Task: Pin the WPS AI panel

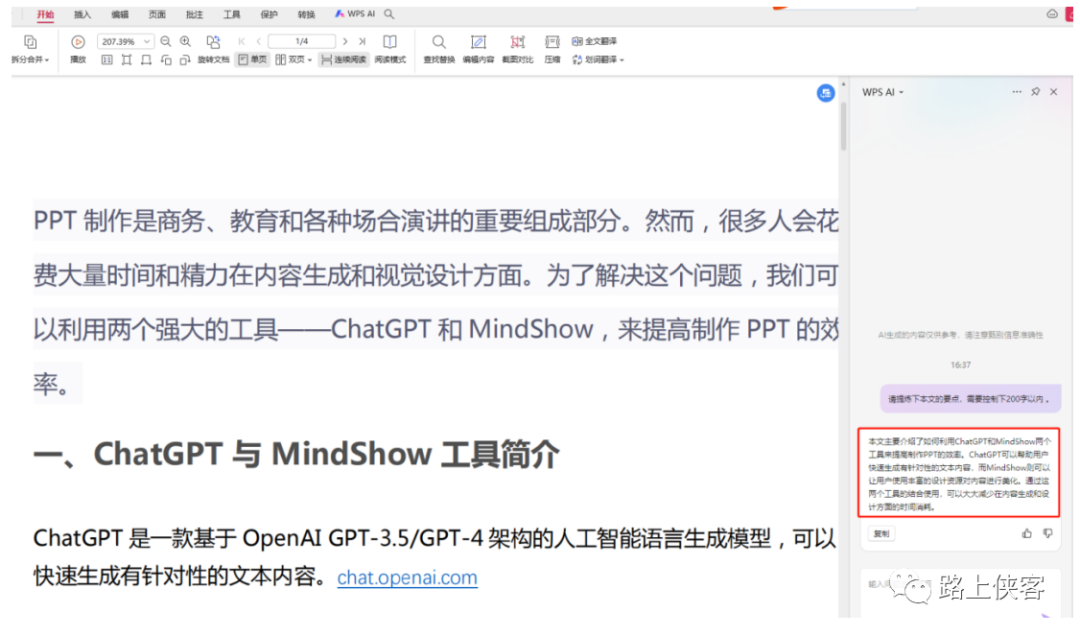Action: pos(1035,92)
